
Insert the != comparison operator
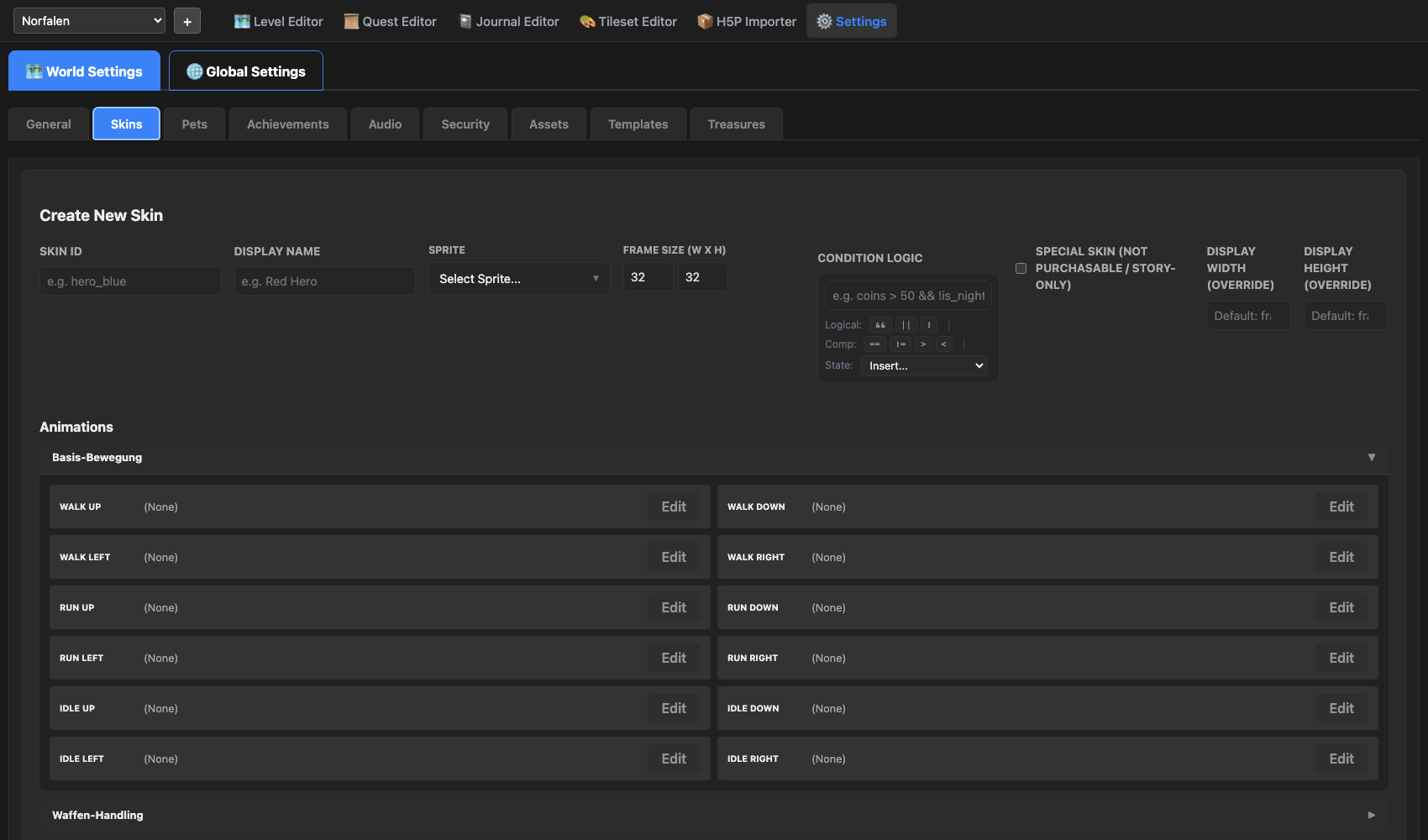900,344
